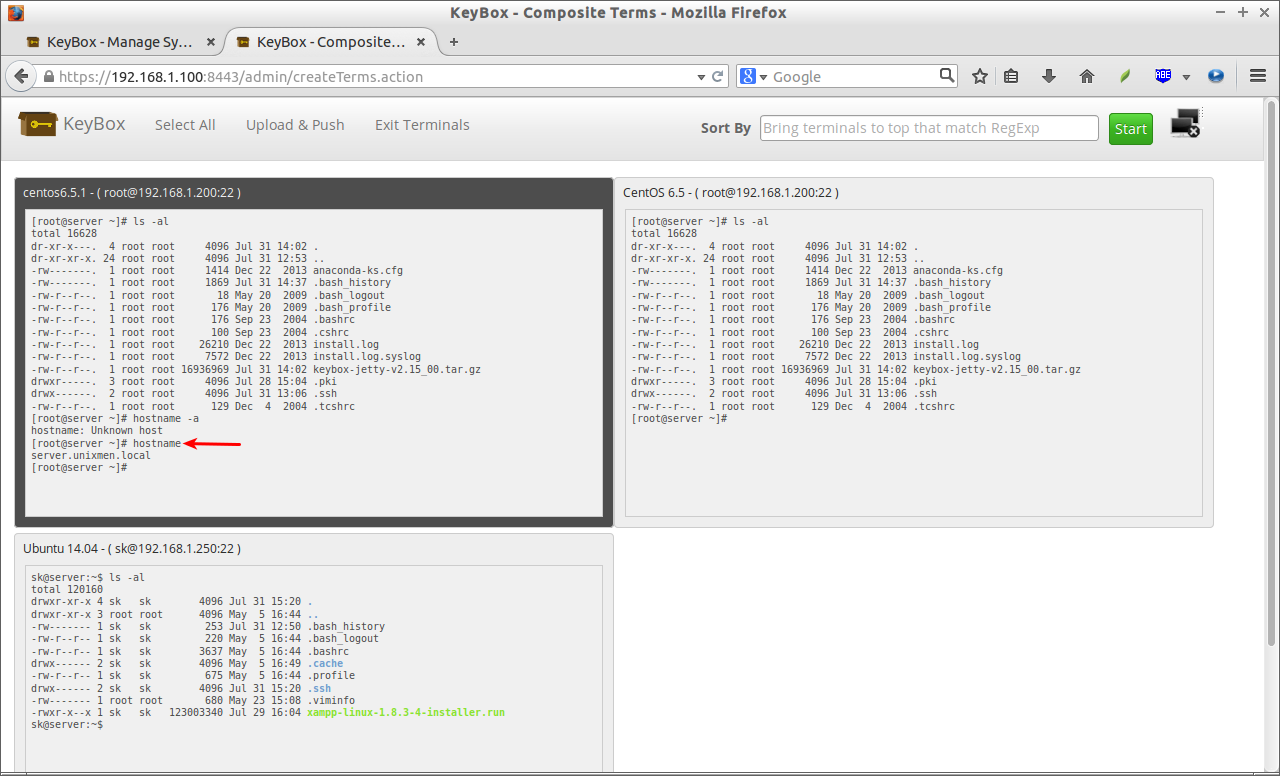Screen dimensions: 1280x776
Task: Click xampp-linux-1.8.3-4-installer.run file name
Action: point(406,713)
